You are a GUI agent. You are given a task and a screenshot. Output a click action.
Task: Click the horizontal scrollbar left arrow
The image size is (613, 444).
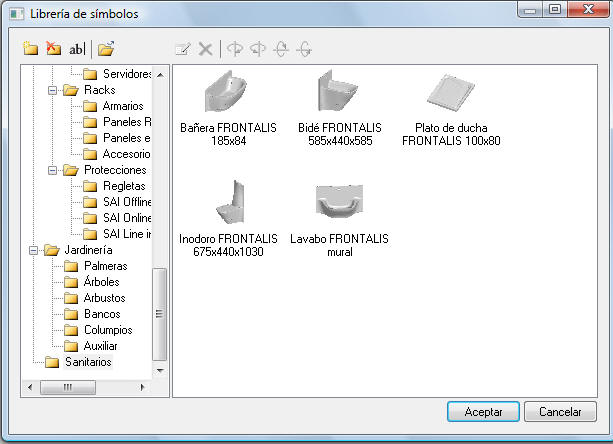[30, 387]
